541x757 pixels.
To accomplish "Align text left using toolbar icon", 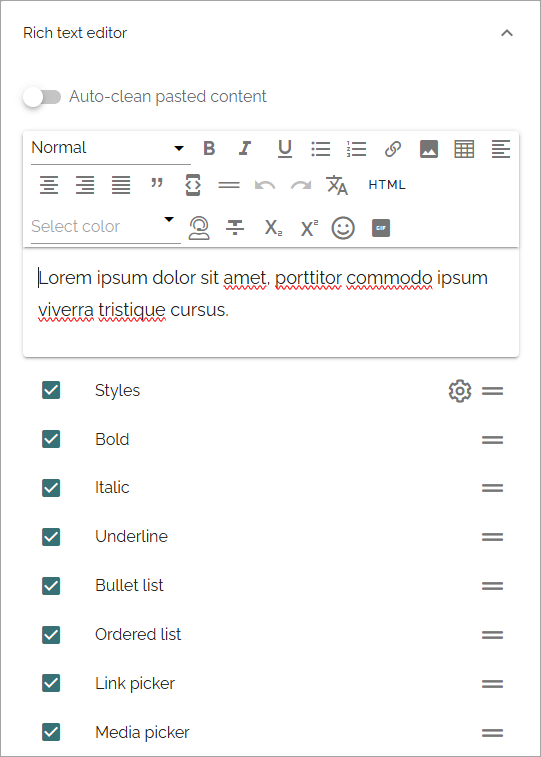I will tap(500, 149).
